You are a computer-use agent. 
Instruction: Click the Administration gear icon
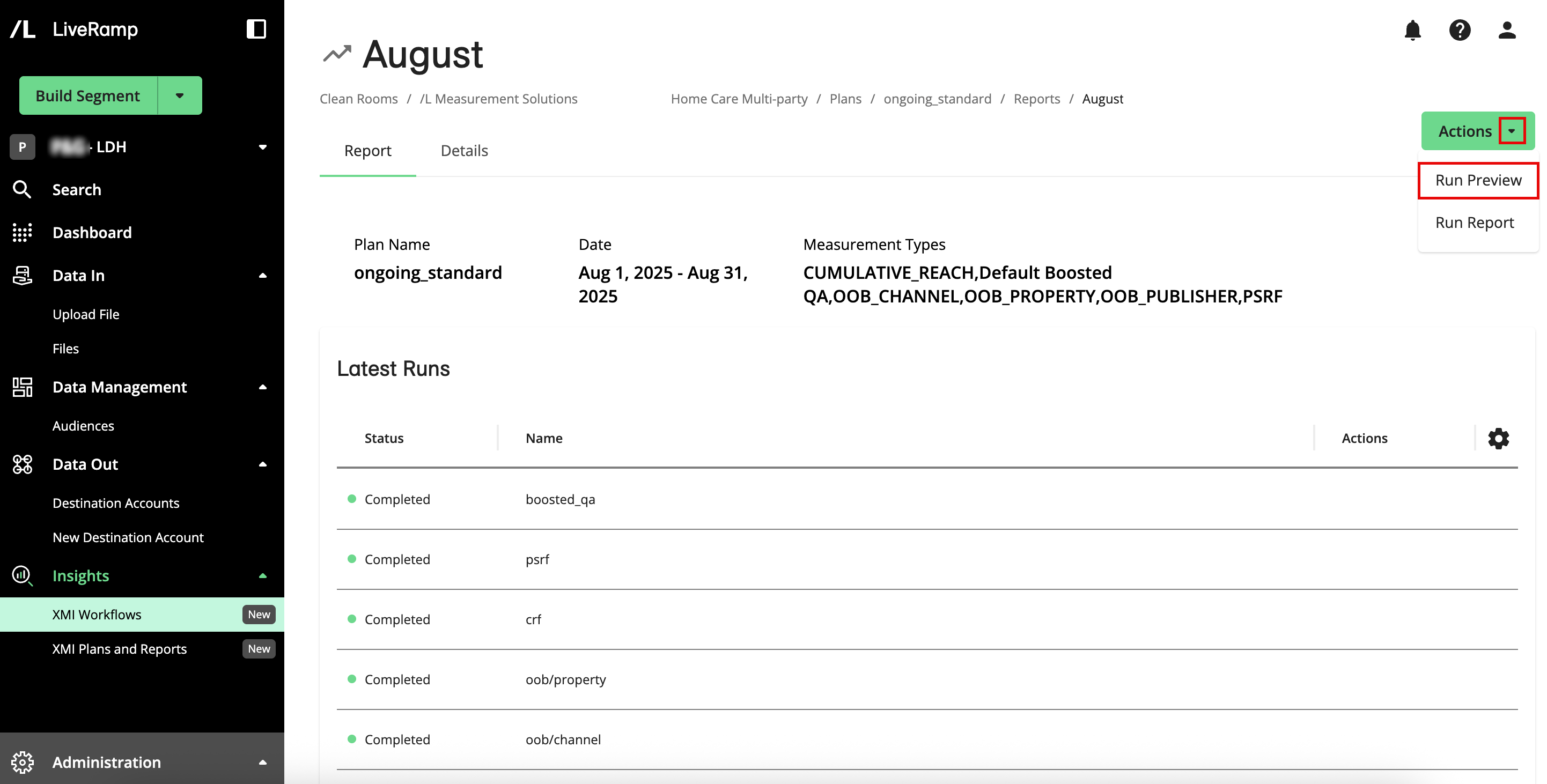pos(22,763)
